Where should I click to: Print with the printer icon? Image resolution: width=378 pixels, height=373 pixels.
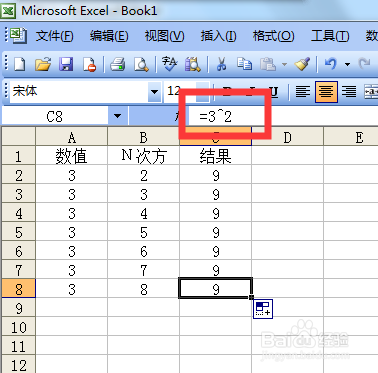click(117, 63)
